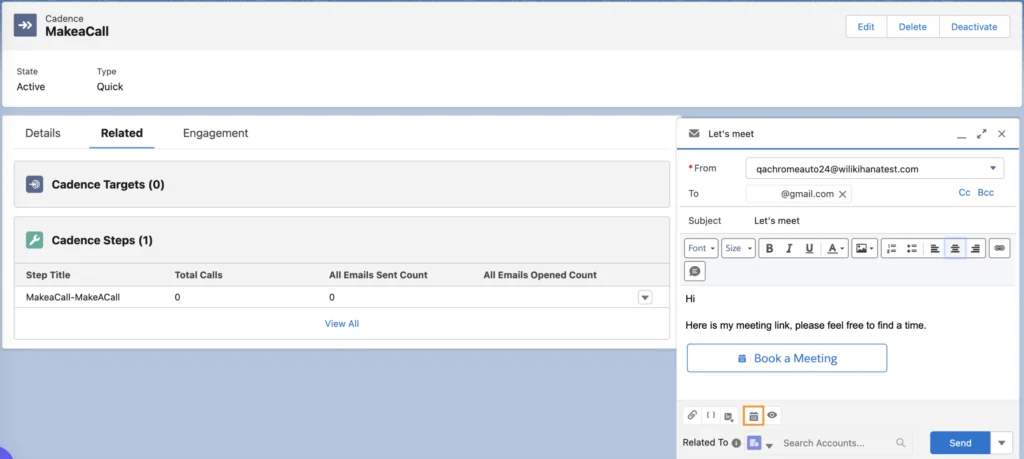The width and height of the screenshot is (1024, 459).
Task: Click the Total Calls column header
Action: pyautogui.click(x=199, y=275)
